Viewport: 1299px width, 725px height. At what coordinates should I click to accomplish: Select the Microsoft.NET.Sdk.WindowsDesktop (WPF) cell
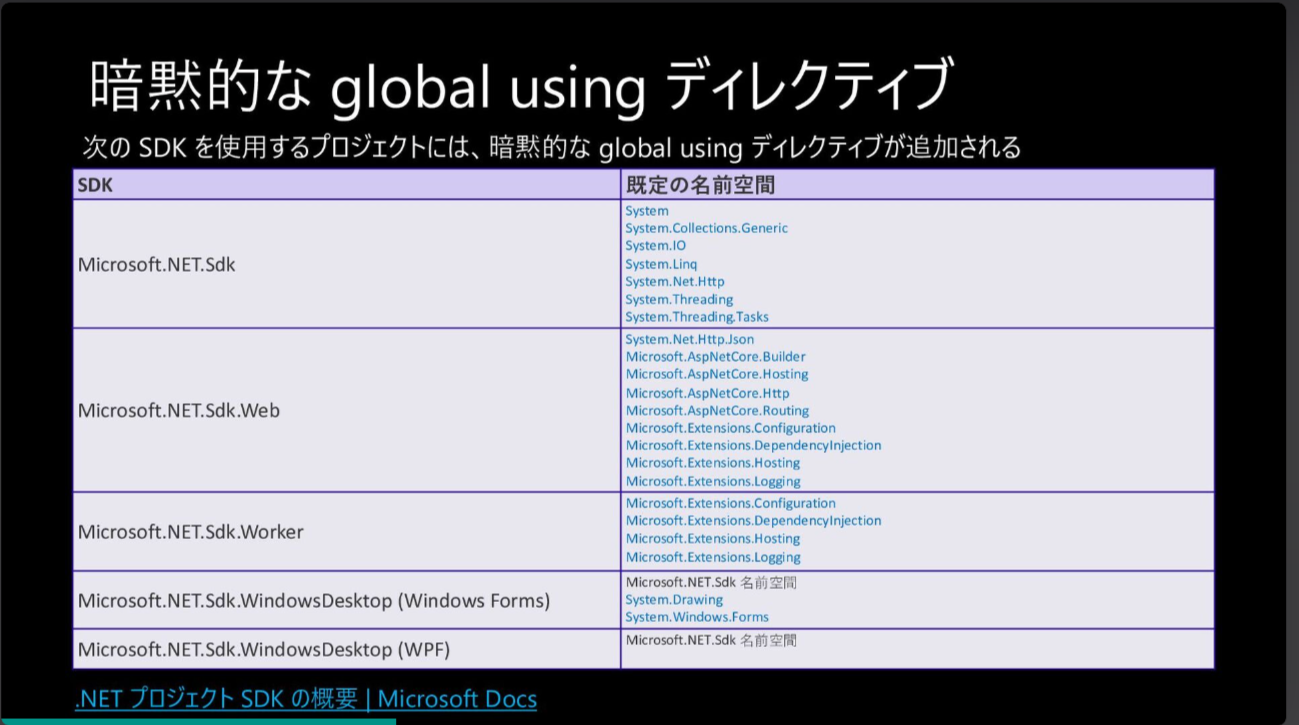click(x=346, y=649)
